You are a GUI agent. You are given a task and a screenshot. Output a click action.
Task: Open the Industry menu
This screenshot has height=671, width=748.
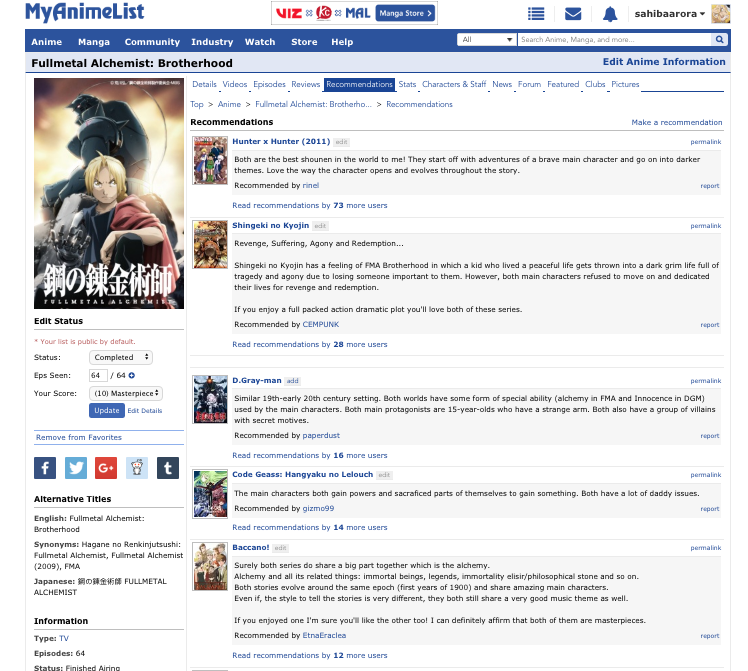click(212, 42)
